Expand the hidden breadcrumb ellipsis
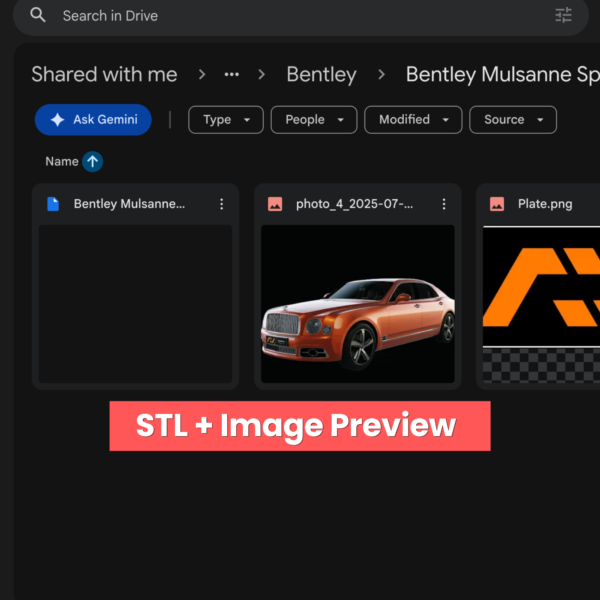Image resolution: width=600 pixels, height=600 pixels. tap(232, 74)
